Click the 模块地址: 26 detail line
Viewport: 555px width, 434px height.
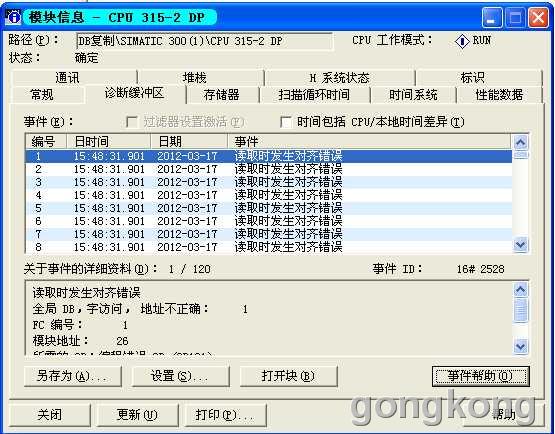pos(81,341)
